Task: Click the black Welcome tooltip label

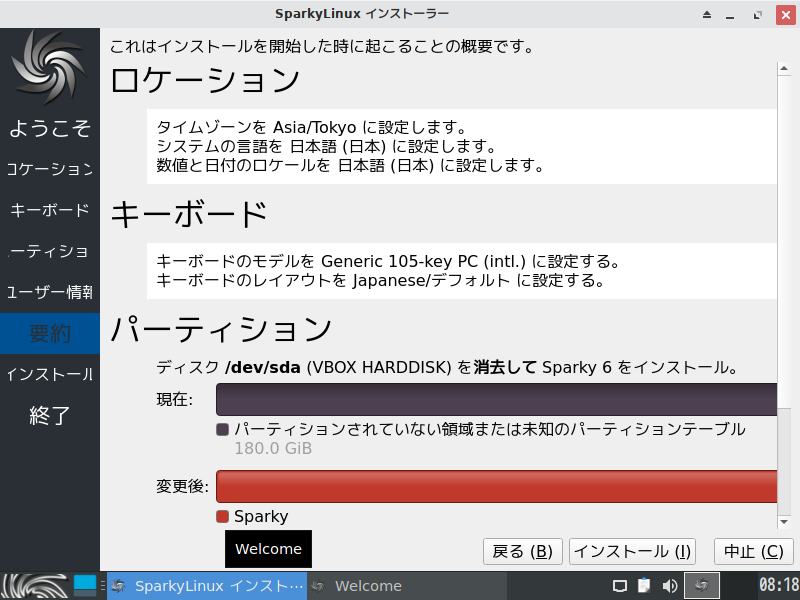Action: 268,549
